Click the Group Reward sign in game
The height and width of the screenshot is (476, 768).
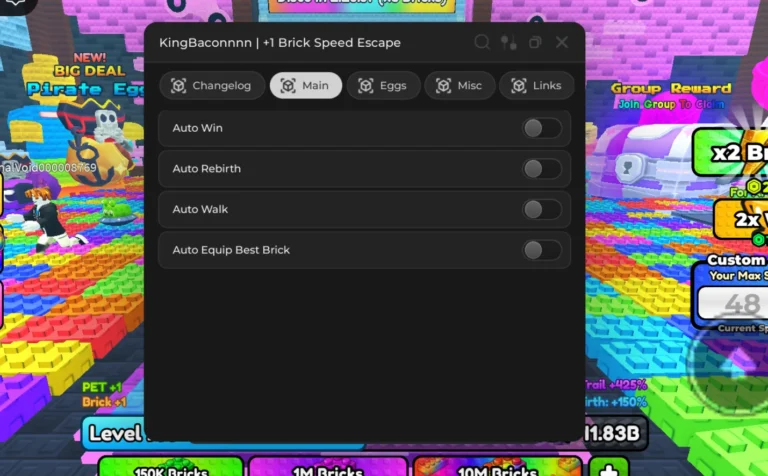click(x=671, y=95)
